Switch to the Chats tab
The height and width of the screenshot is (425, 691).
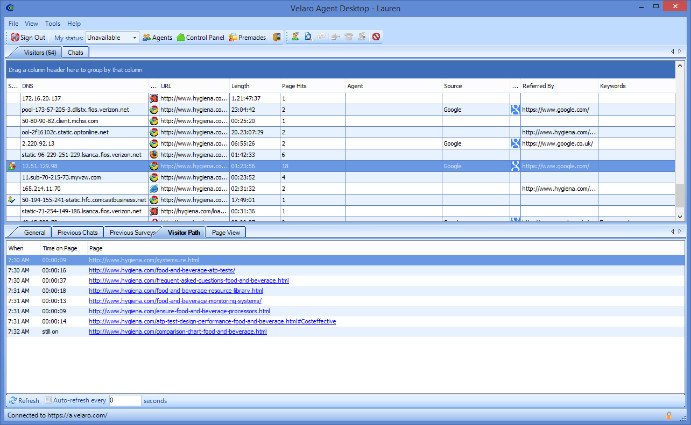point(75,52)
